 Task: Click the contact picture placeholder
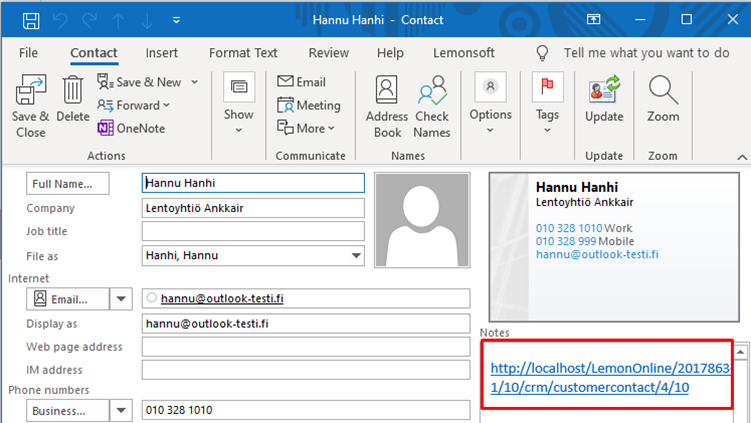pos(422,220)
